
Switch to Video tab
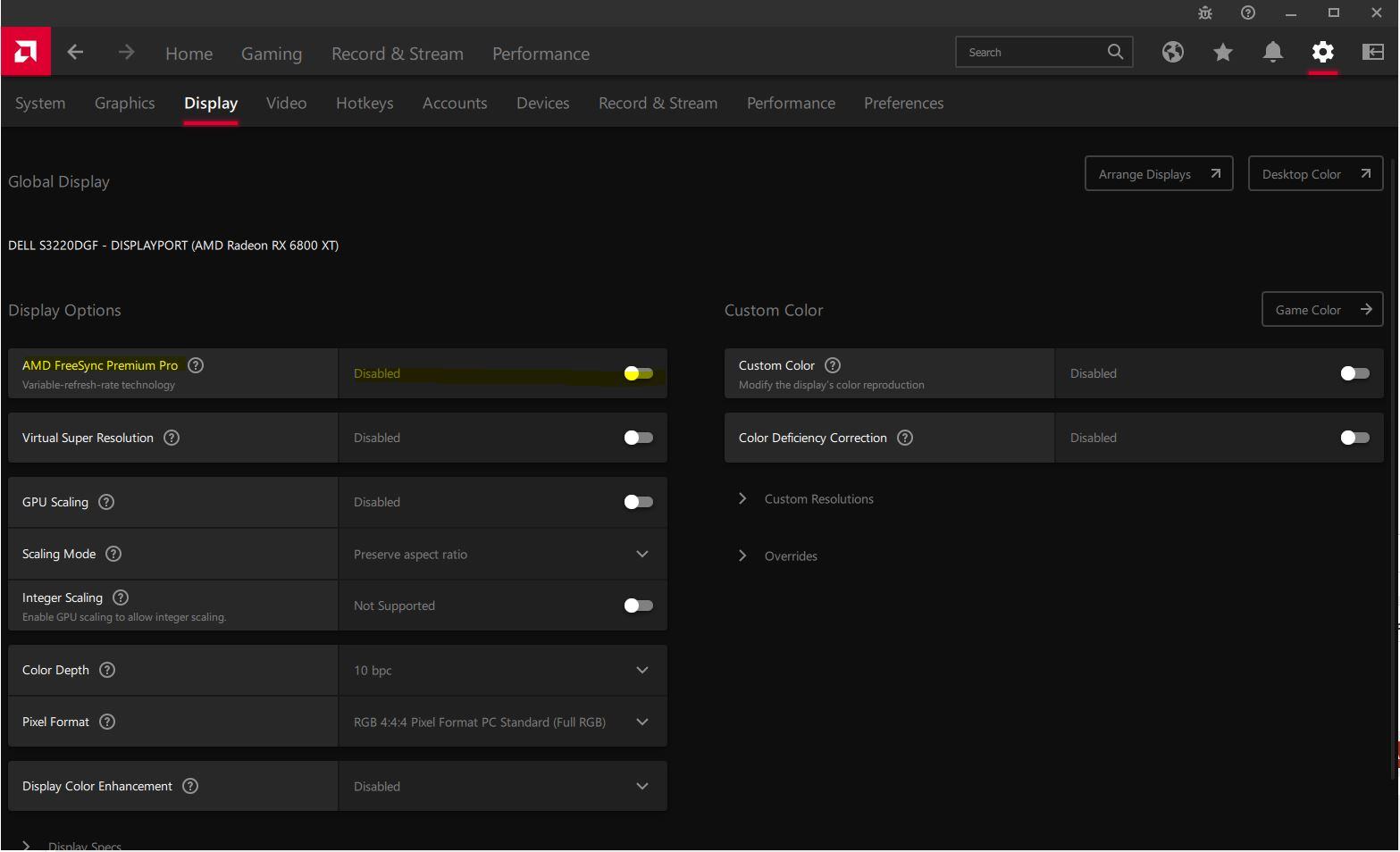tap(287, 103)
